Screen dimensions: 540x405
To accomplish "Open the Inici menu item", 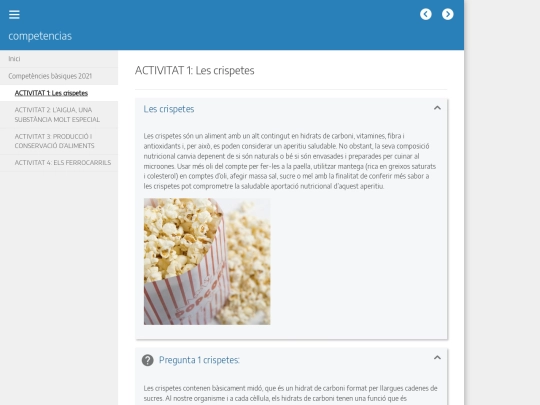I will coord(59,59).
